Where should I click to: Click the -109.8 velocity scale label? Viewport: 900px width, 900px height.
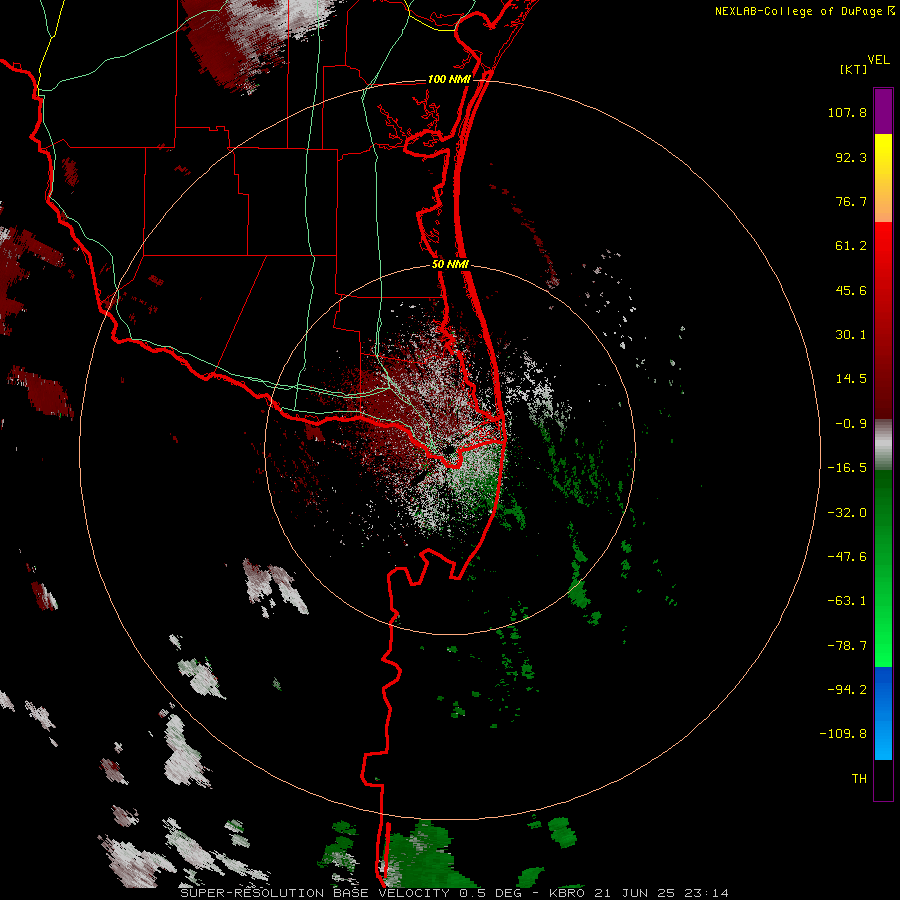pos(844,734)
